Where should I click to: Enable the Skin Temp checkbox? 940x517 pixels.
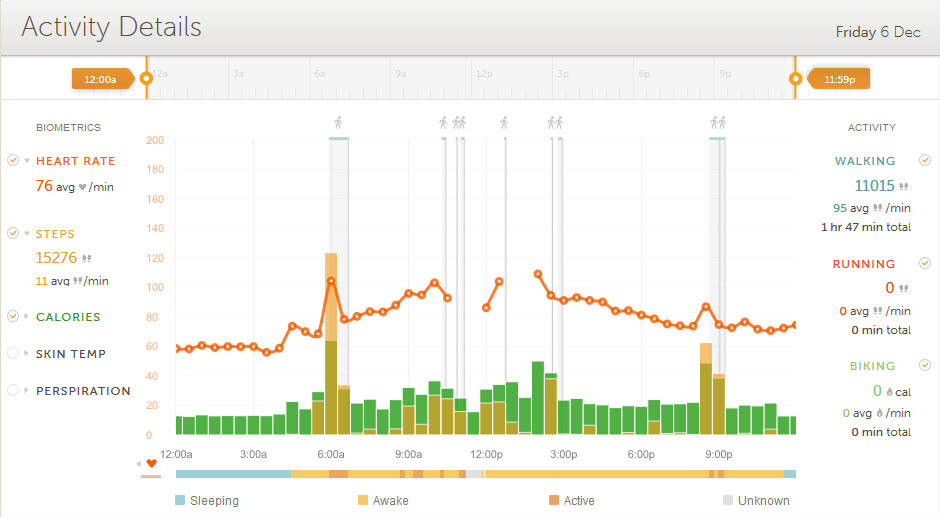point(13,353)
